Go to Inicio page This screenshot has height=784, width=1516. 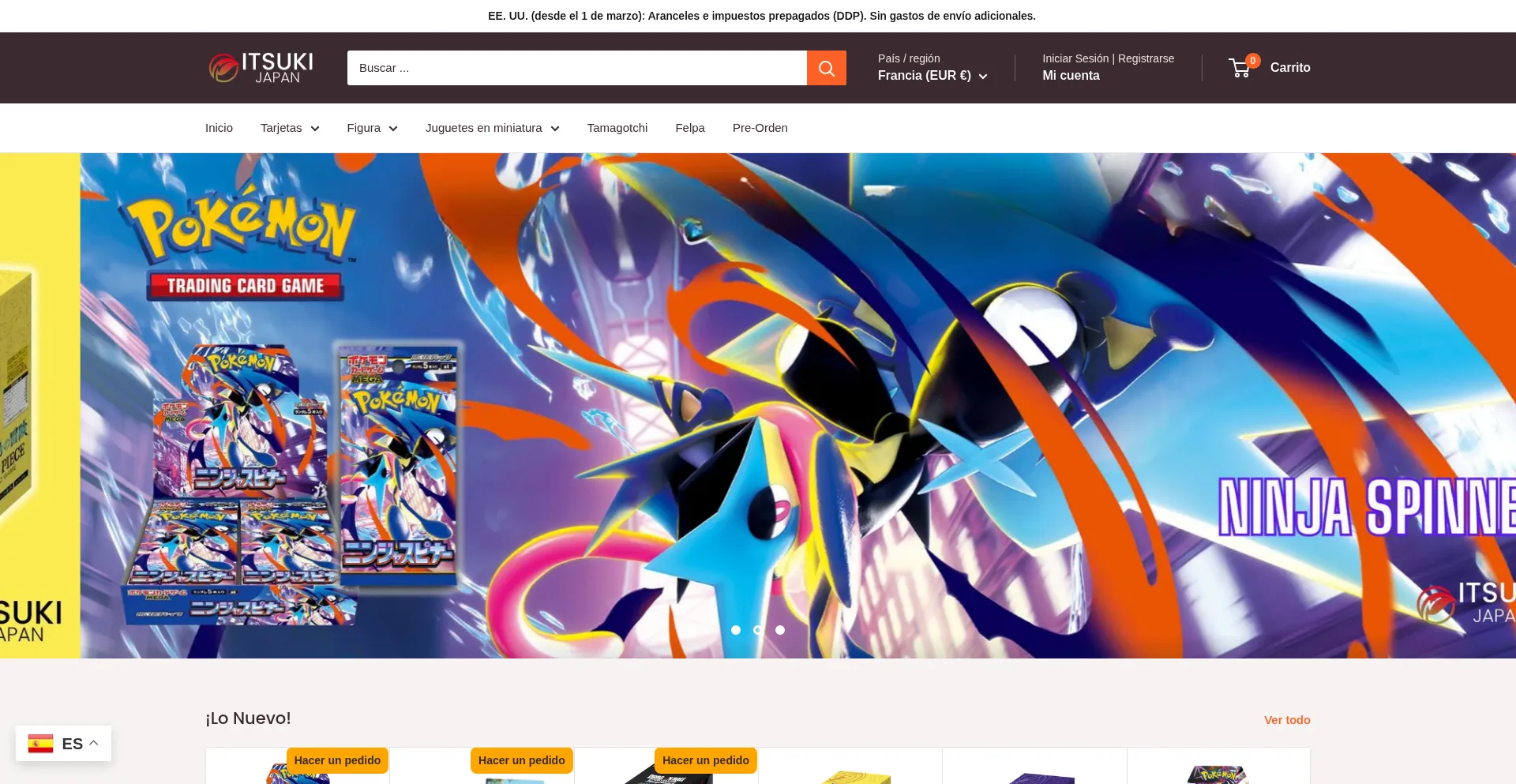(x=219, y=128)
